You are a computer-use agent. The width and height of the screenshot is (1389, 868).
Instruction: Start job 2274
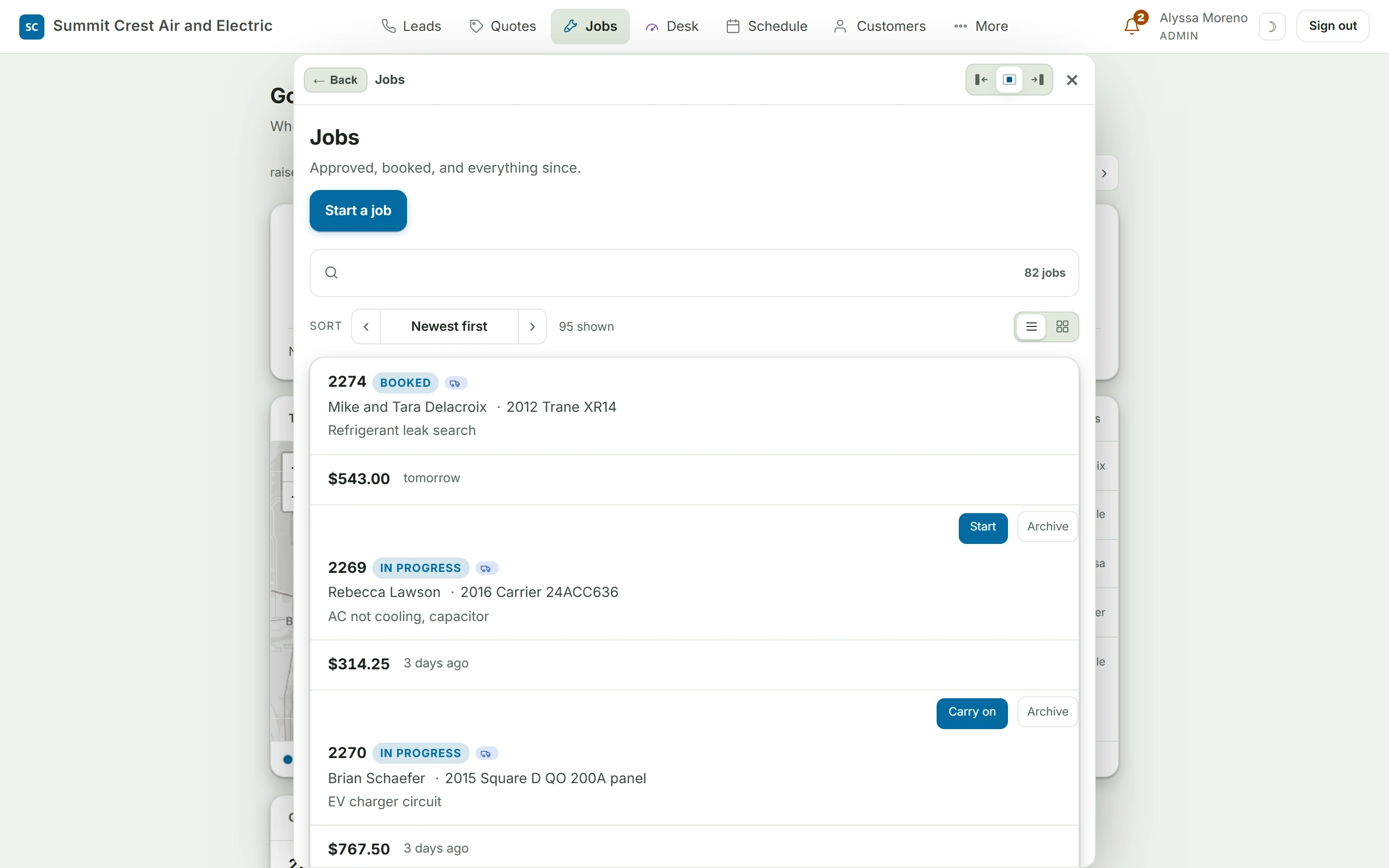click(x=982, y=527)
